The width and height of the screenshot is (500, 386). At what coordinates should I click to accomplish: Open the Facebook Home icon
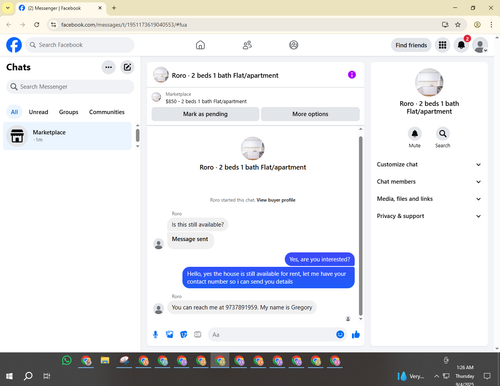(x=200, y=45)
